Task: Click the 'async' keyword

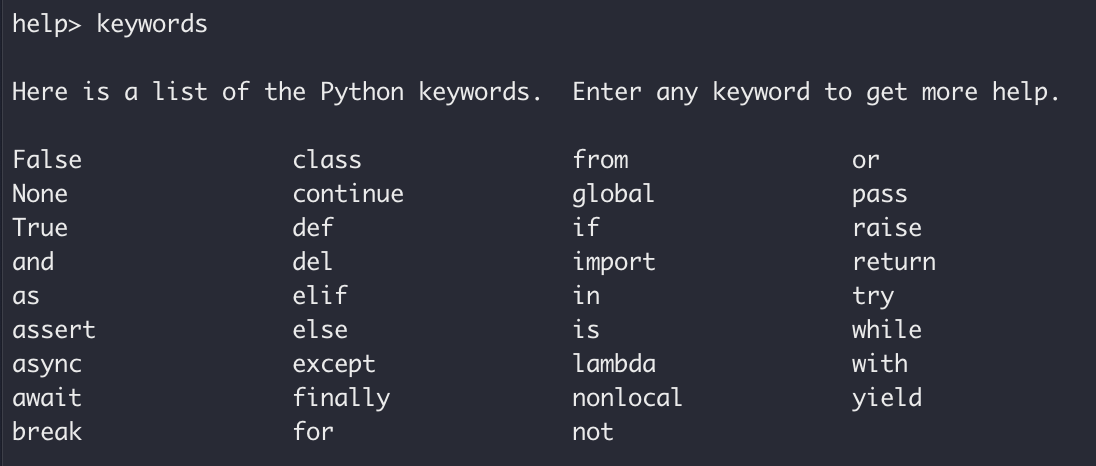Action: pos(47,364)
